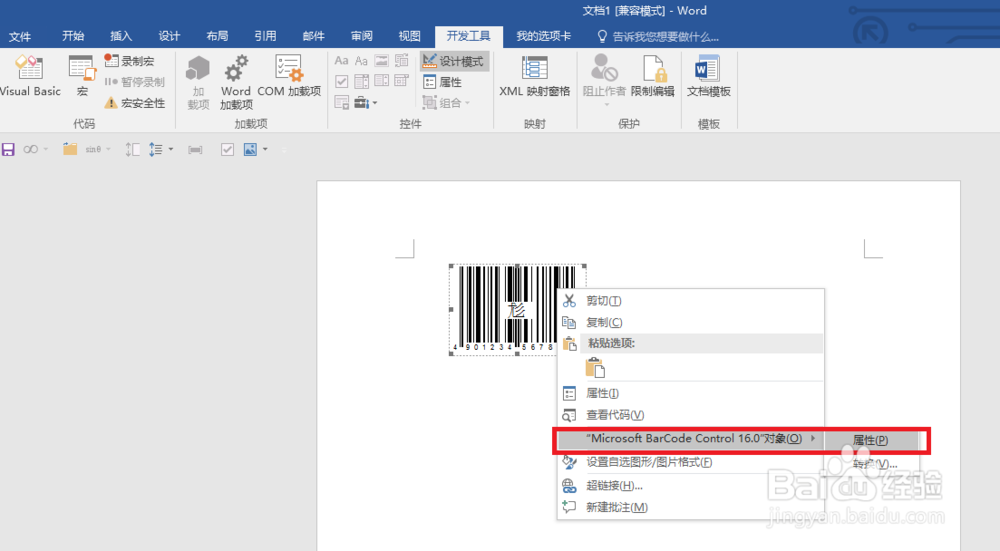Open the Word 加载项 dialog

point(236,82)
